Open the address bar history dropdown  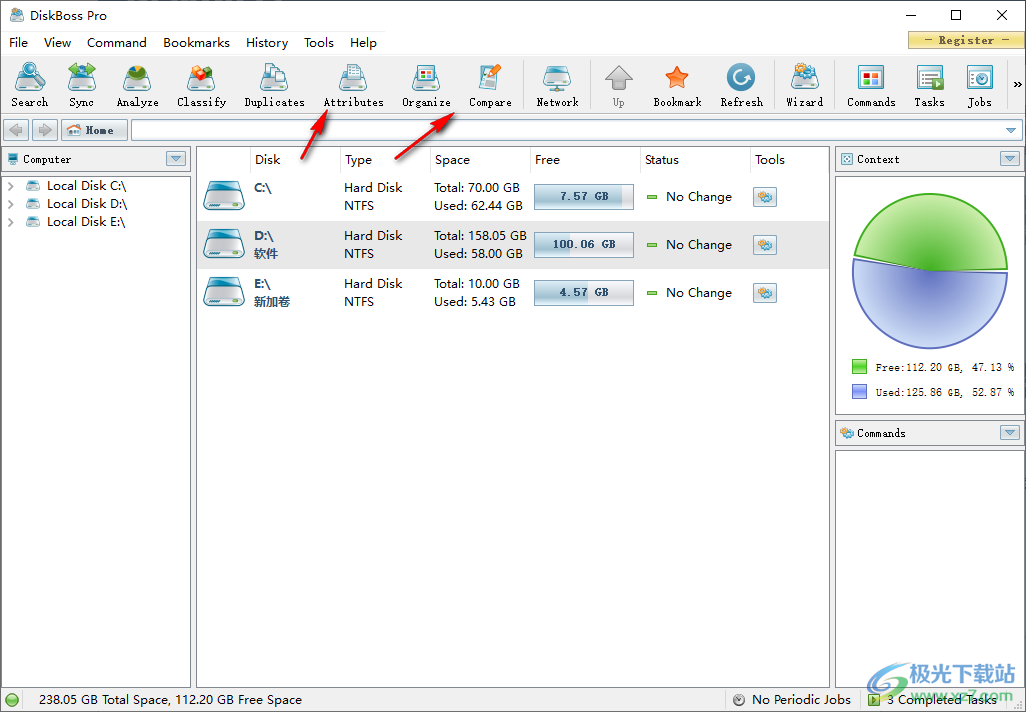(x=1011, y=130)
